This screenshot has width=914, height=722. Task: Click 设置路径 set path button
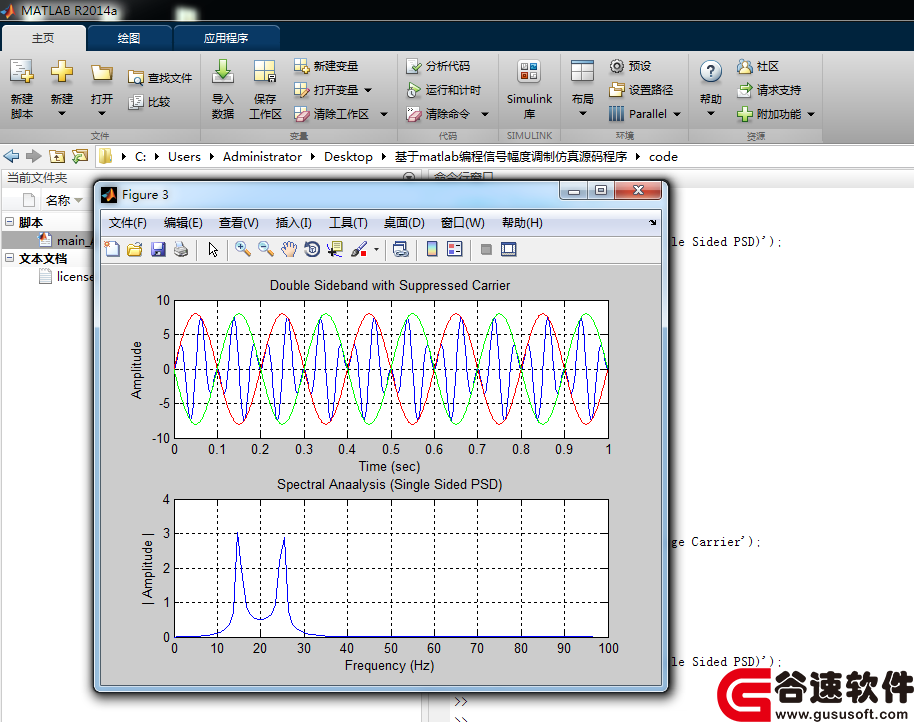(641, 90)
